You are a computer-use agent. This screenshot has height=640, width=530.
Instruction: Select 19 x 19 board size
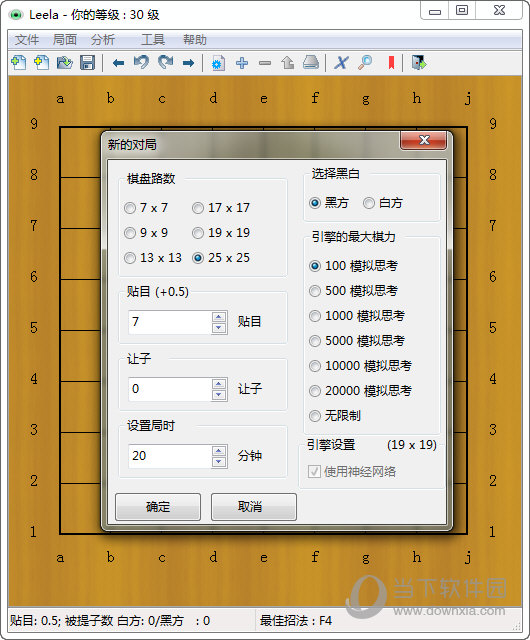point(221,233)
